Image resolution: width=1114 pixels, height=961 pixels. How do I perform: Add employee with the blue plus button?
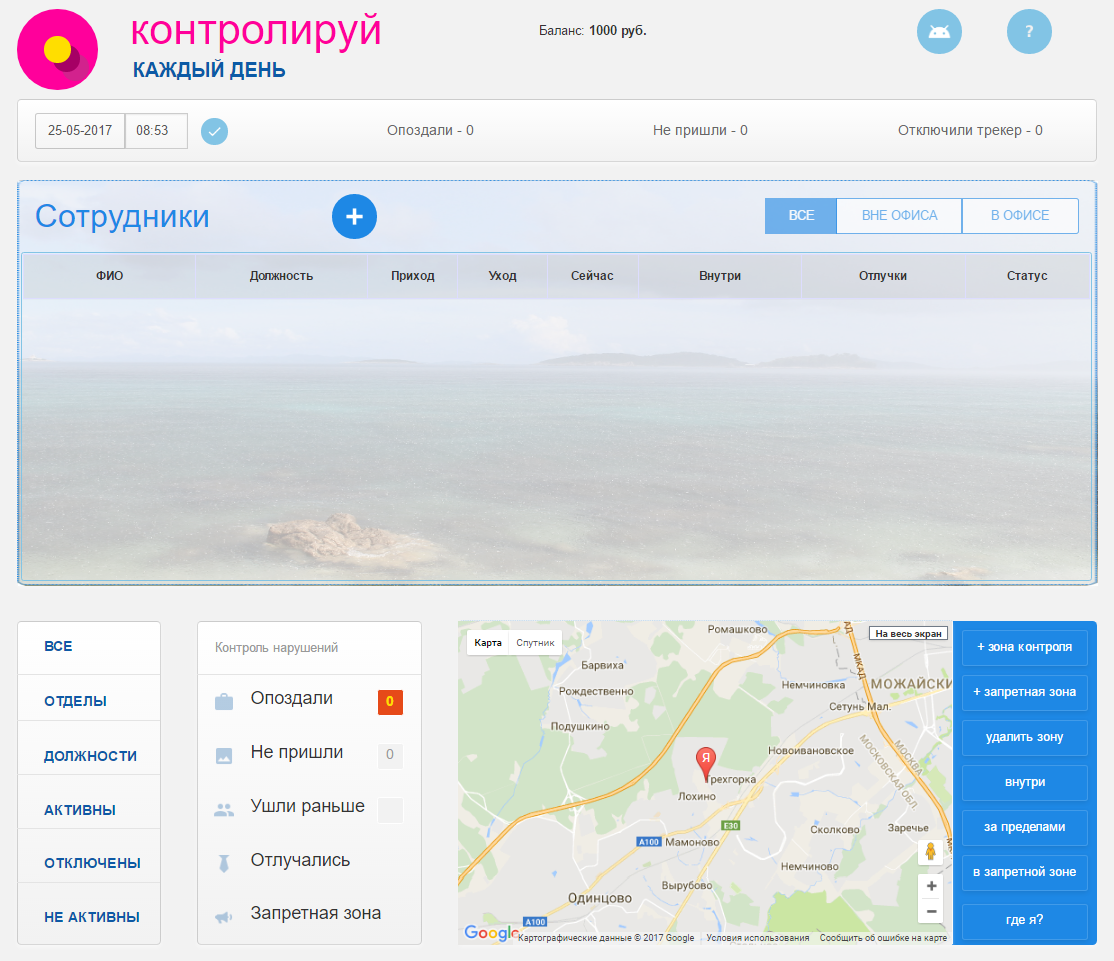click(355, 217)
